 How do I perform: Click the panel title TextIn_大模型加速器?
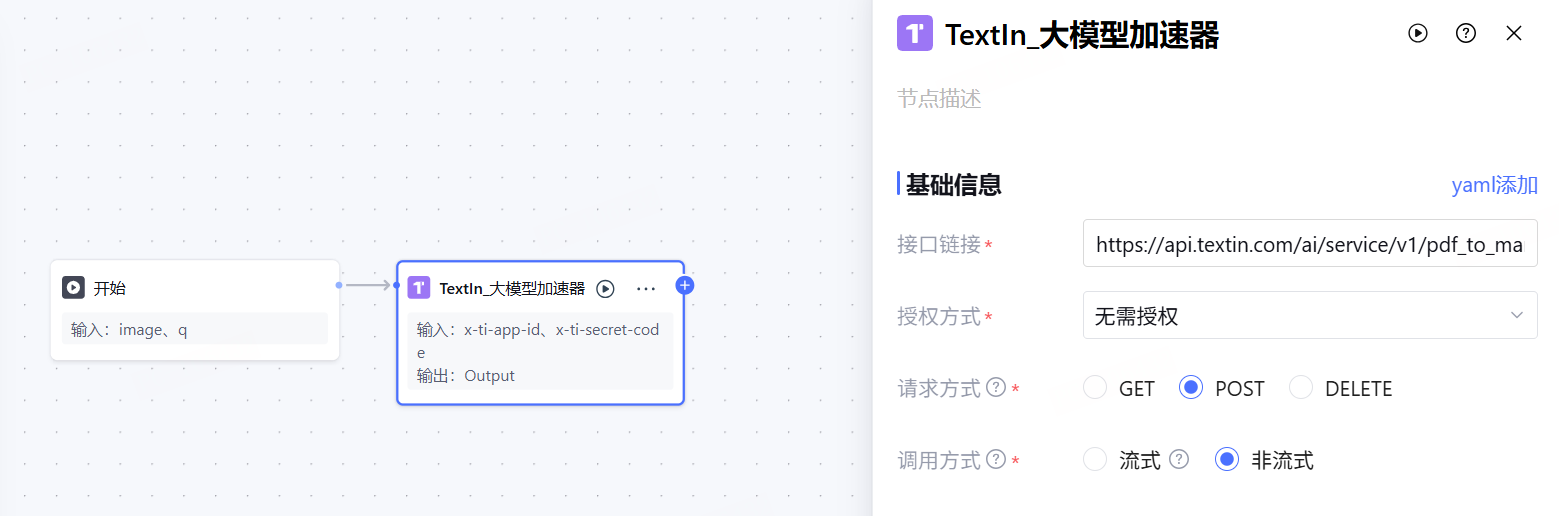[x=1082, y=34]
